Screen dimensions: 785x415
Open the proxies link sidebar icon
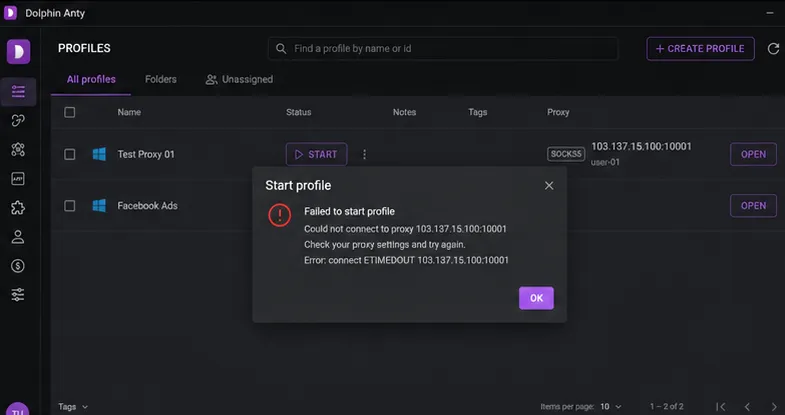pyautogui.click(x=18, y=121)
